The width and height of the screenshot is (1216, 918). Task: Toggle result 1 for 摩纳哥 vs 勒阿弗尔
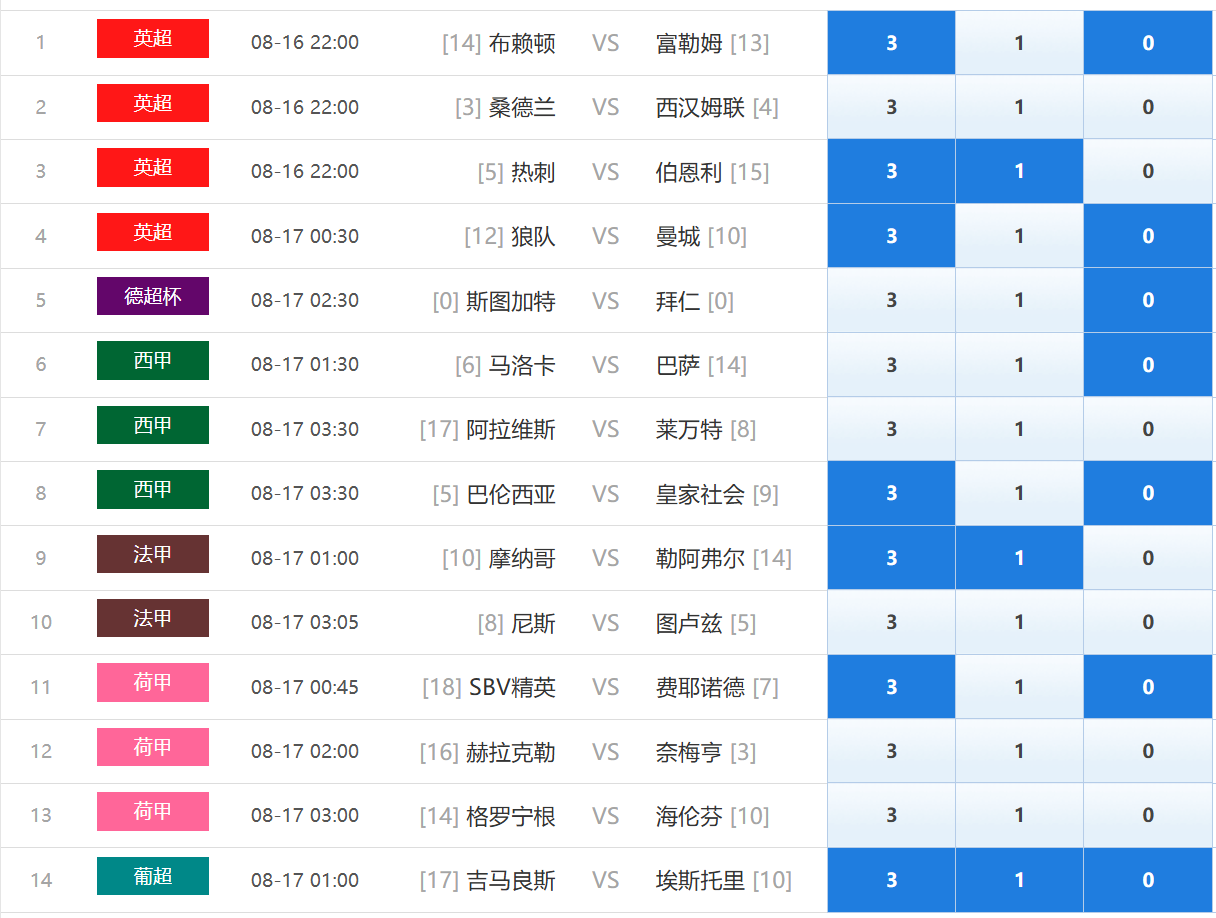coord(1019,558)
